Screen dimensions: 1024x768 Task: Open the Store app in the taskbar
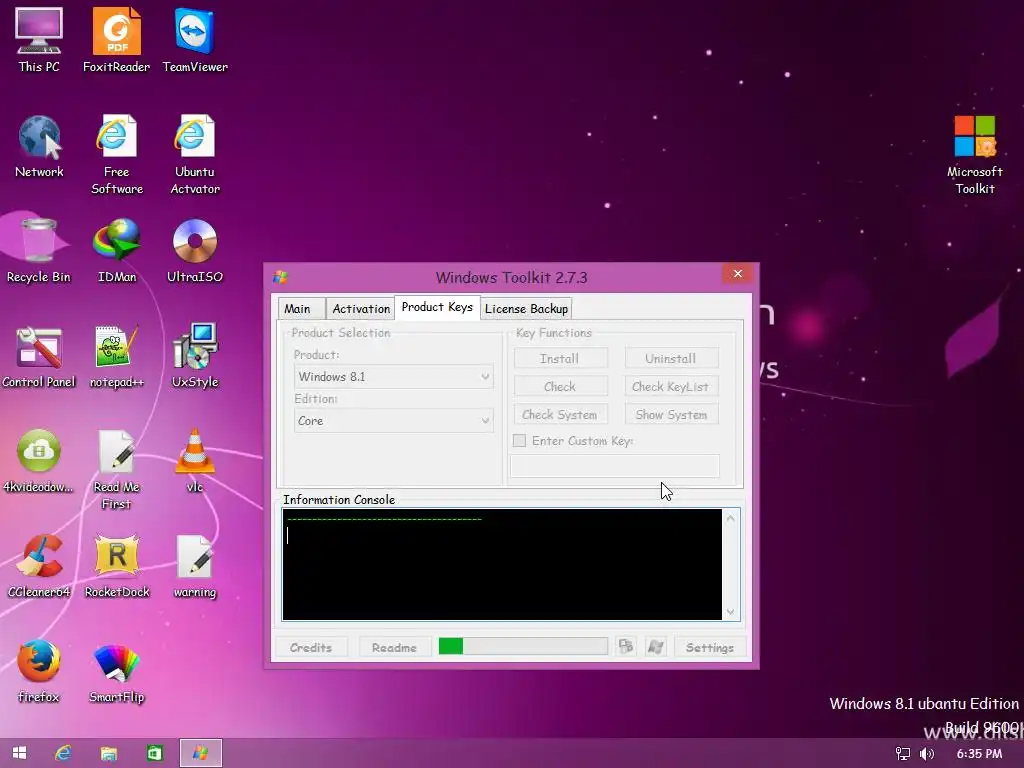(x=154, y=753)
